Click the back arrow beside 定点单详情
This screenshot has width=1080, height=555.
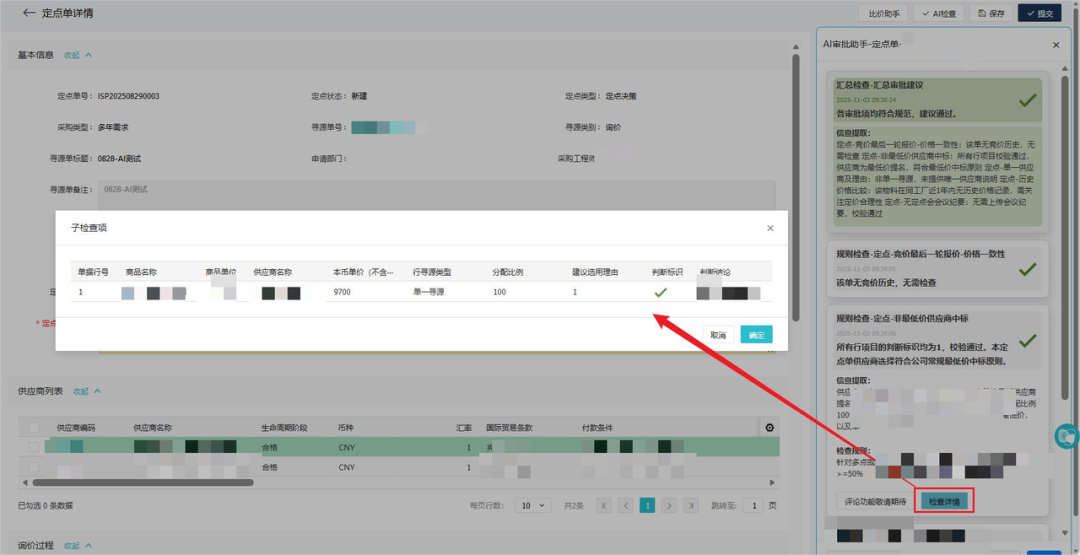pyautogui.click(x=29, y=14)
